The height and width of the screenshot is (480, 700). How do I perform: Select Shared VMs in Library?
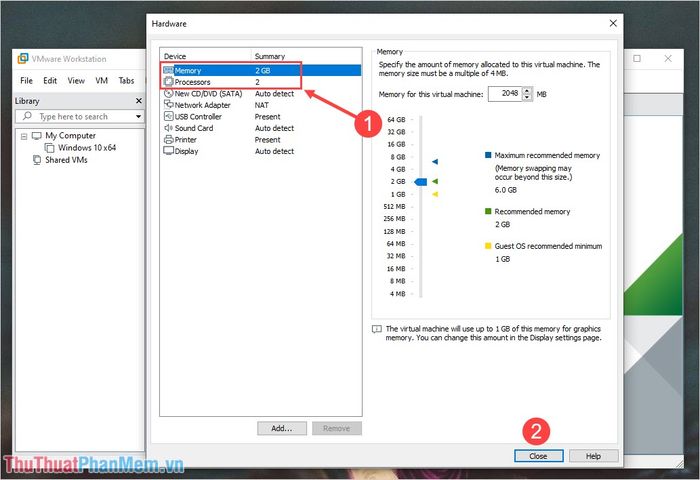click(x=66, y=160)
